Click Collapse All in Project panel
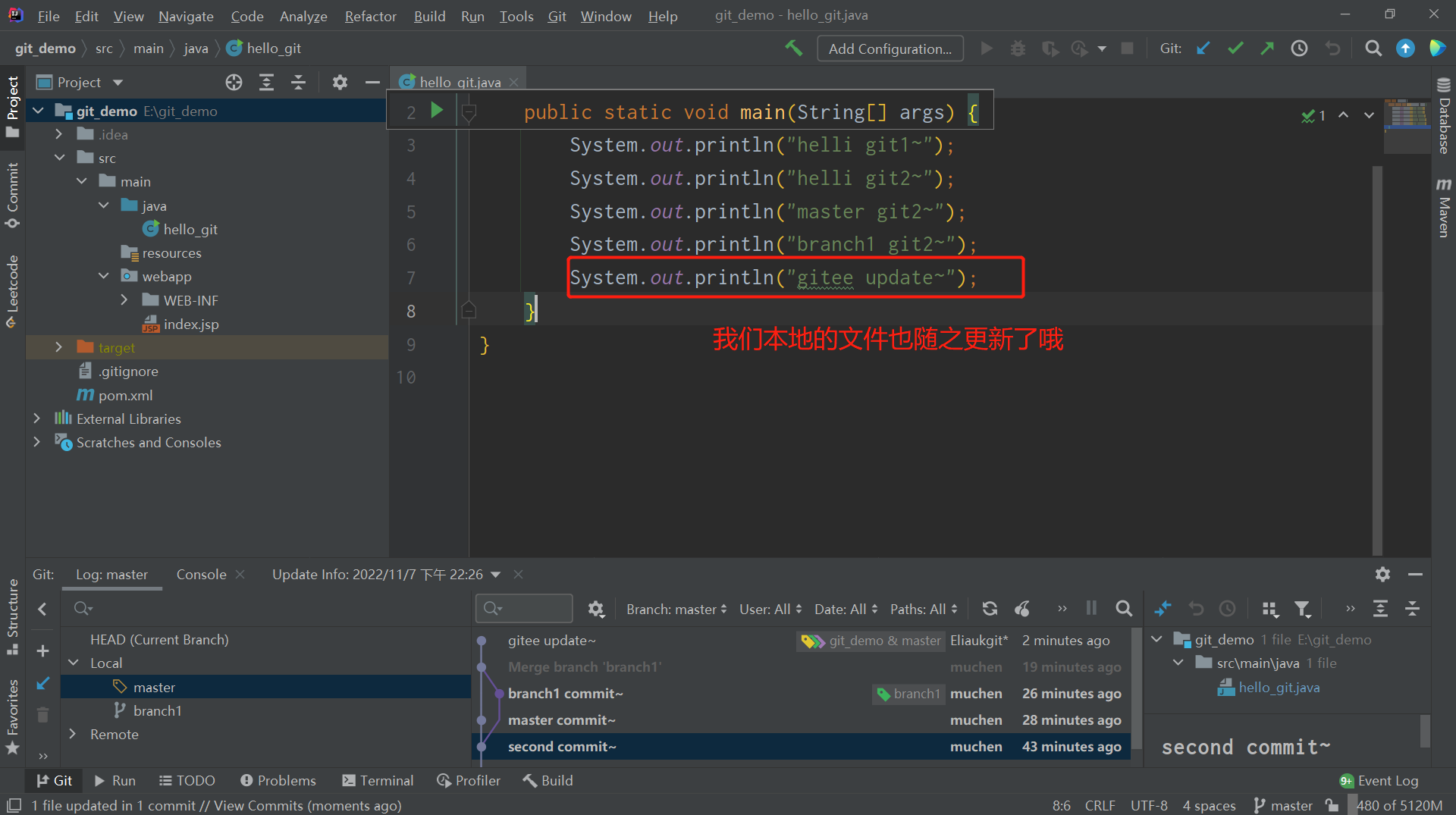 click(298, 82)
